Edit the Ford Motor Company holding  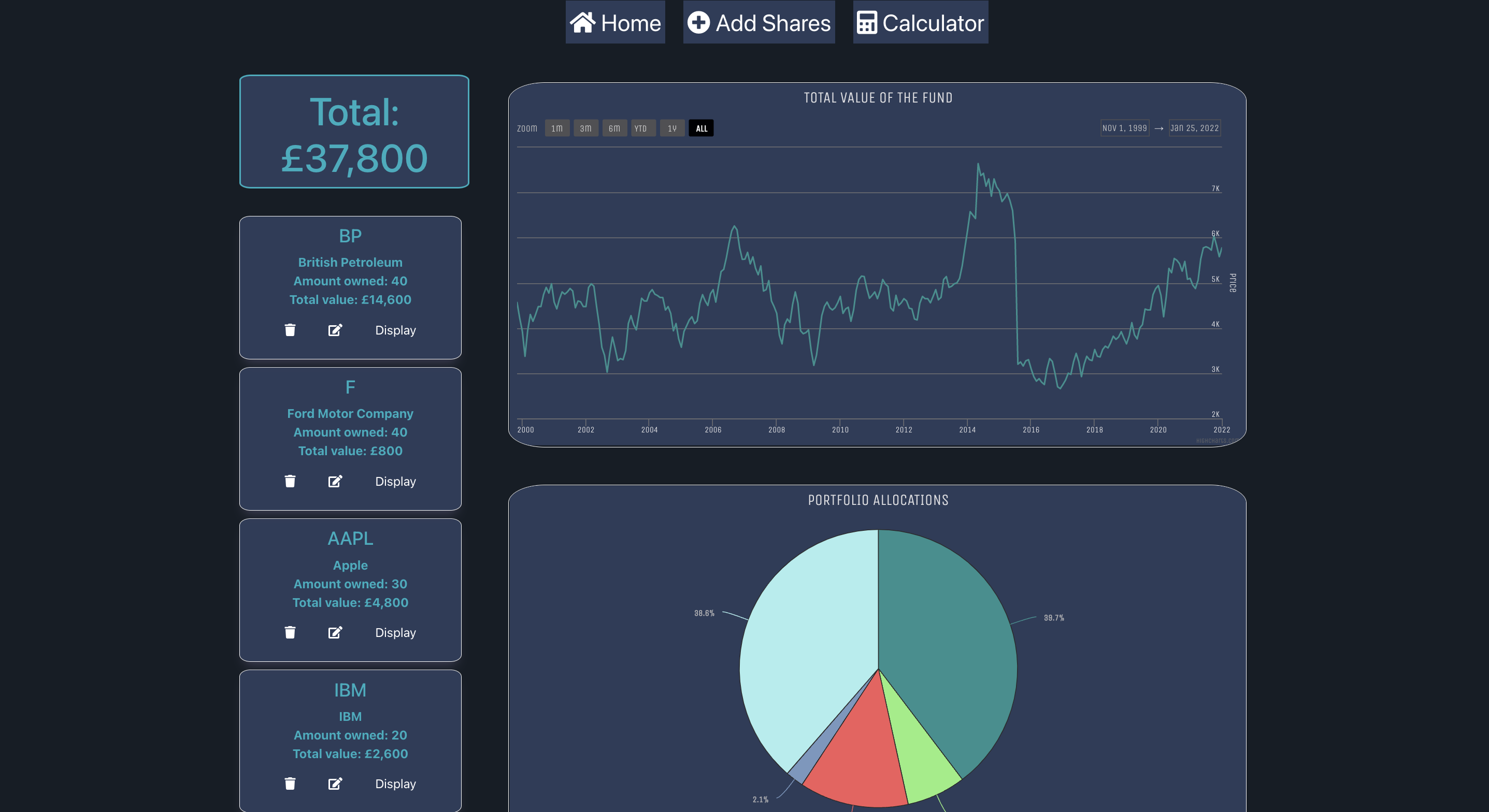[x=335, y=482]
